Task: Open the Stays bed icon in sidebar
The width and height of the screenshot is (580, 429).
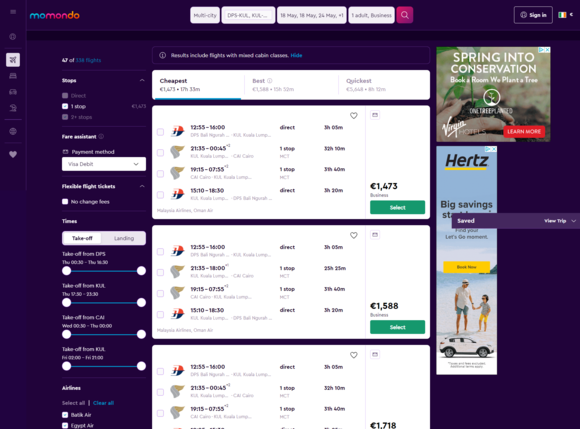Action: pos(13,76)
